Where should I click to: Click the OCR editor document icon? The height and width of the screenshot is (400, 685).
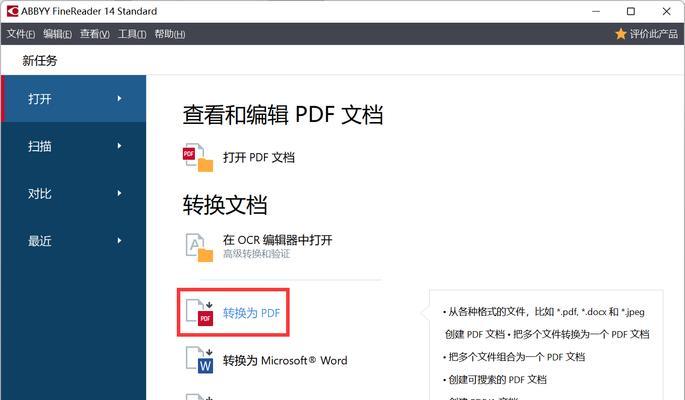pos(199,247)
